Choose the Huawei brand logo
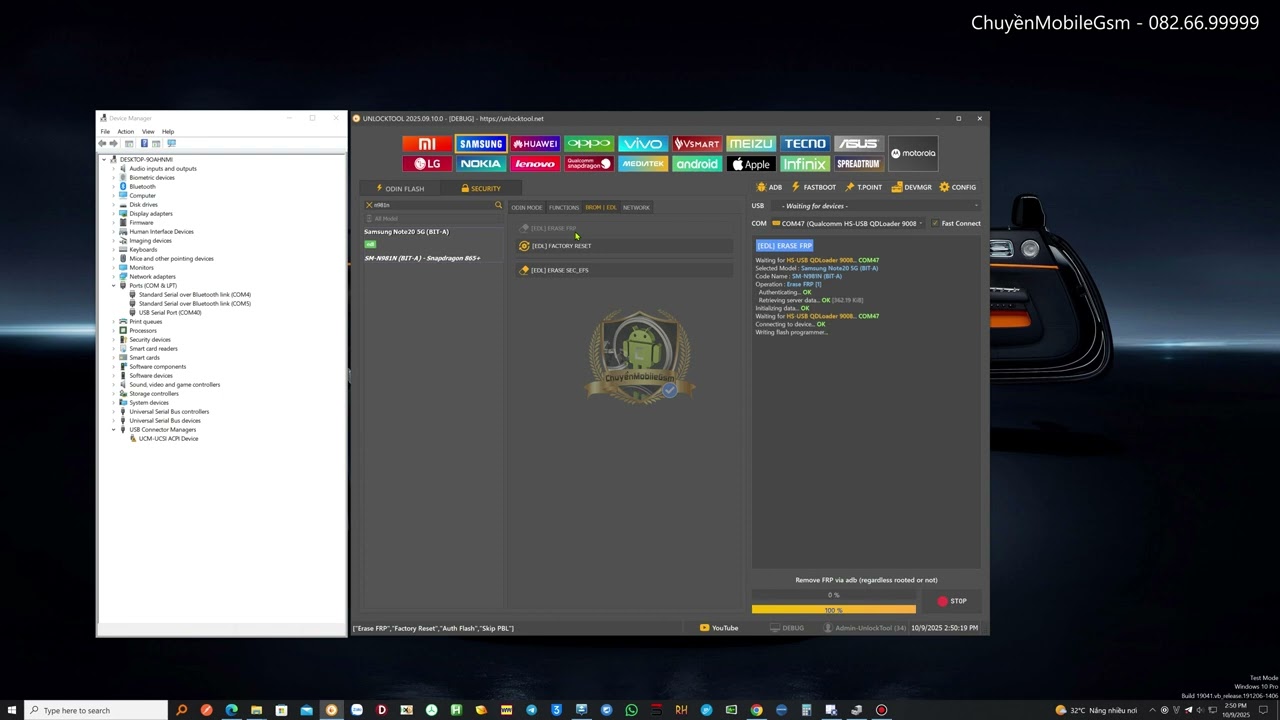This screenshot has width=1280, height=720. (535, 144)
